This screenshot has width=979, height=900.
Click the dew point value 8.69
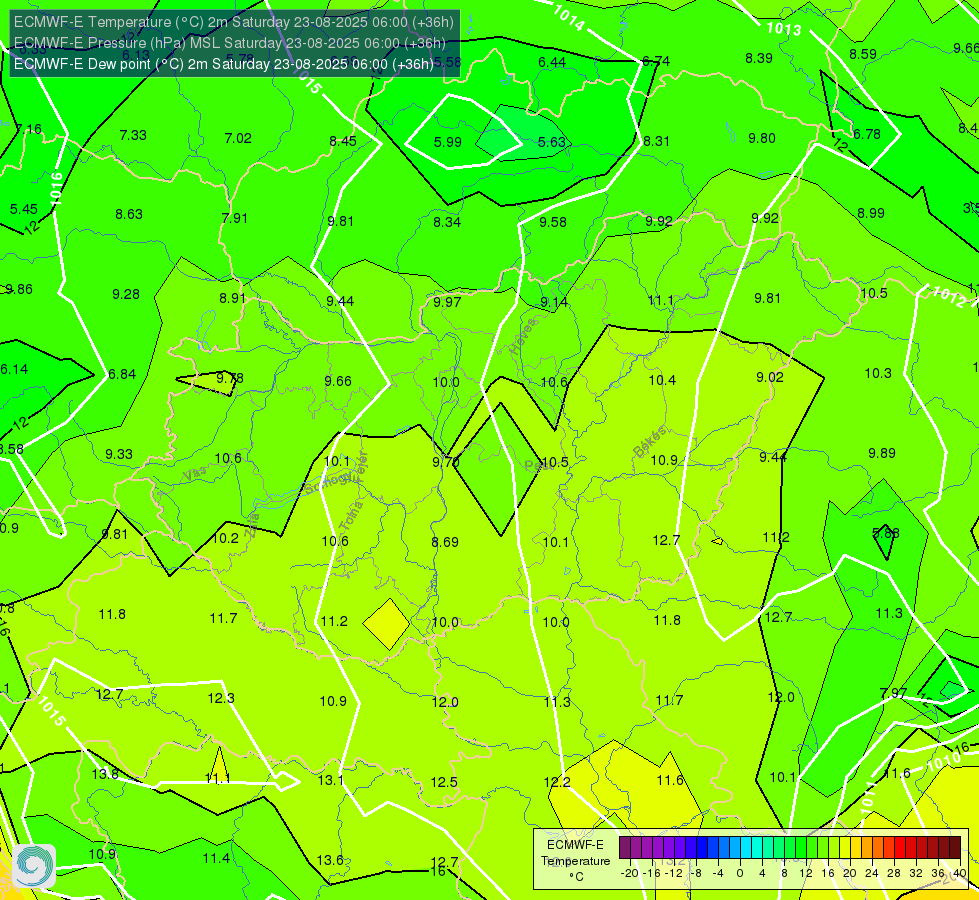(x=445, y=542)
